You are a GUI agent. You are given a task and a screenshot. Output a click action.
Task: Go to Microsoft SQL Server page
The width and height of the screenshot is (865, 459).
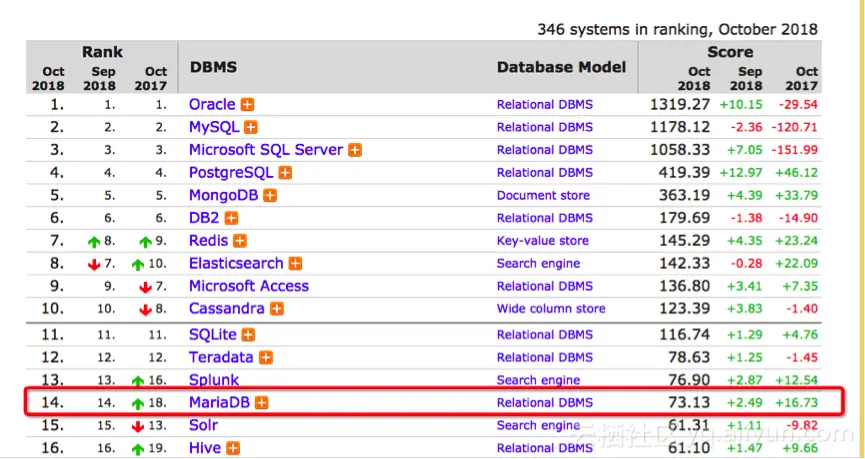point(266,150)
